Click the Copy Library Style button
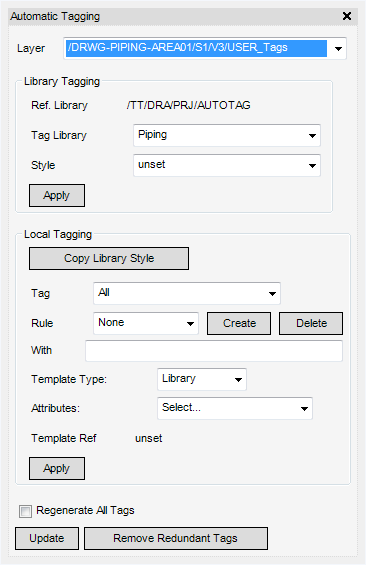This screenshot has height=565, width=366. click(109, 258)
